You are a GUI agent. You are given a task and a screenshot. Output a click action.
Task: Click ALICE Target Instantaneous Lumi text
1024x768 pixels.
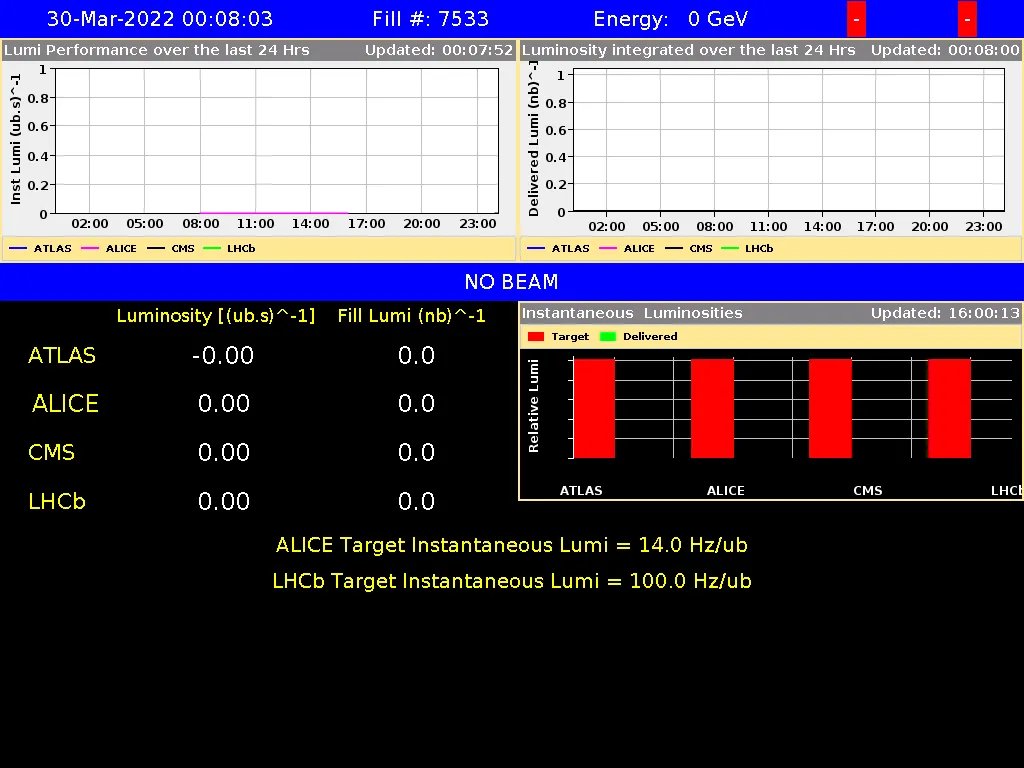(x=511, y=545)
